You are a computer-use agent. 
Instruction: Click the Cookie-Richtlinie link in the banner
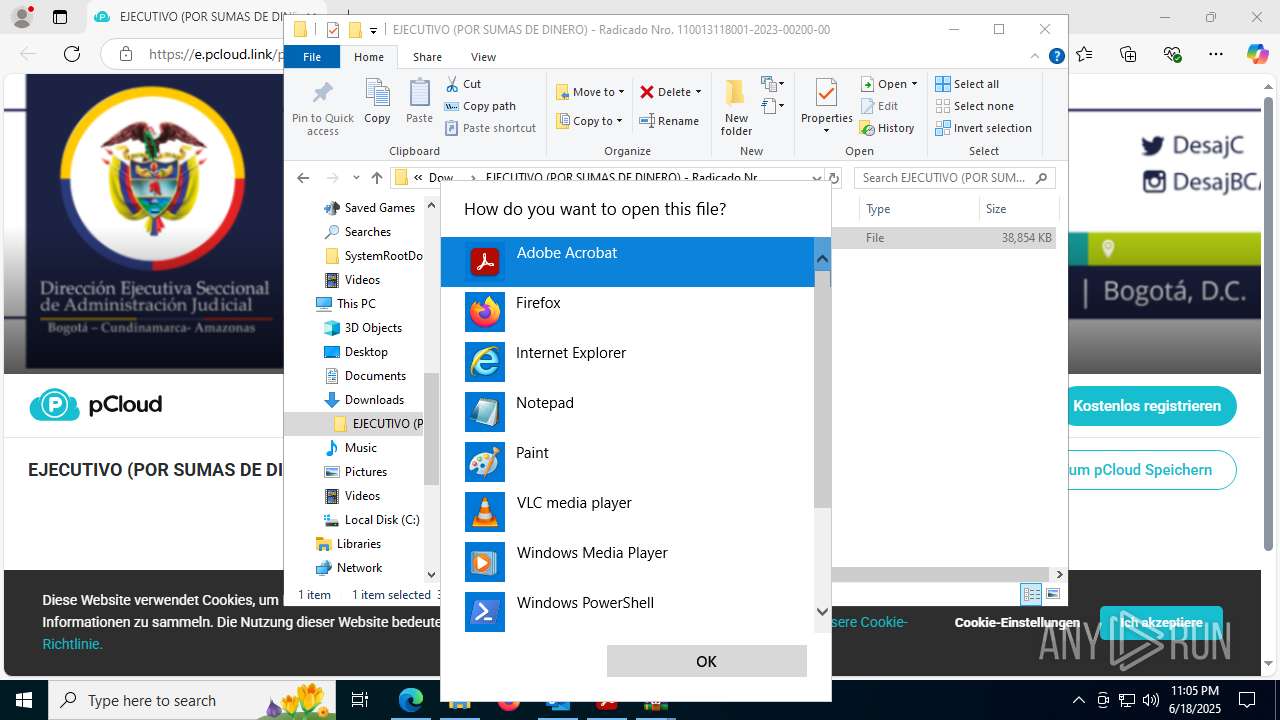tap(72, 644)
